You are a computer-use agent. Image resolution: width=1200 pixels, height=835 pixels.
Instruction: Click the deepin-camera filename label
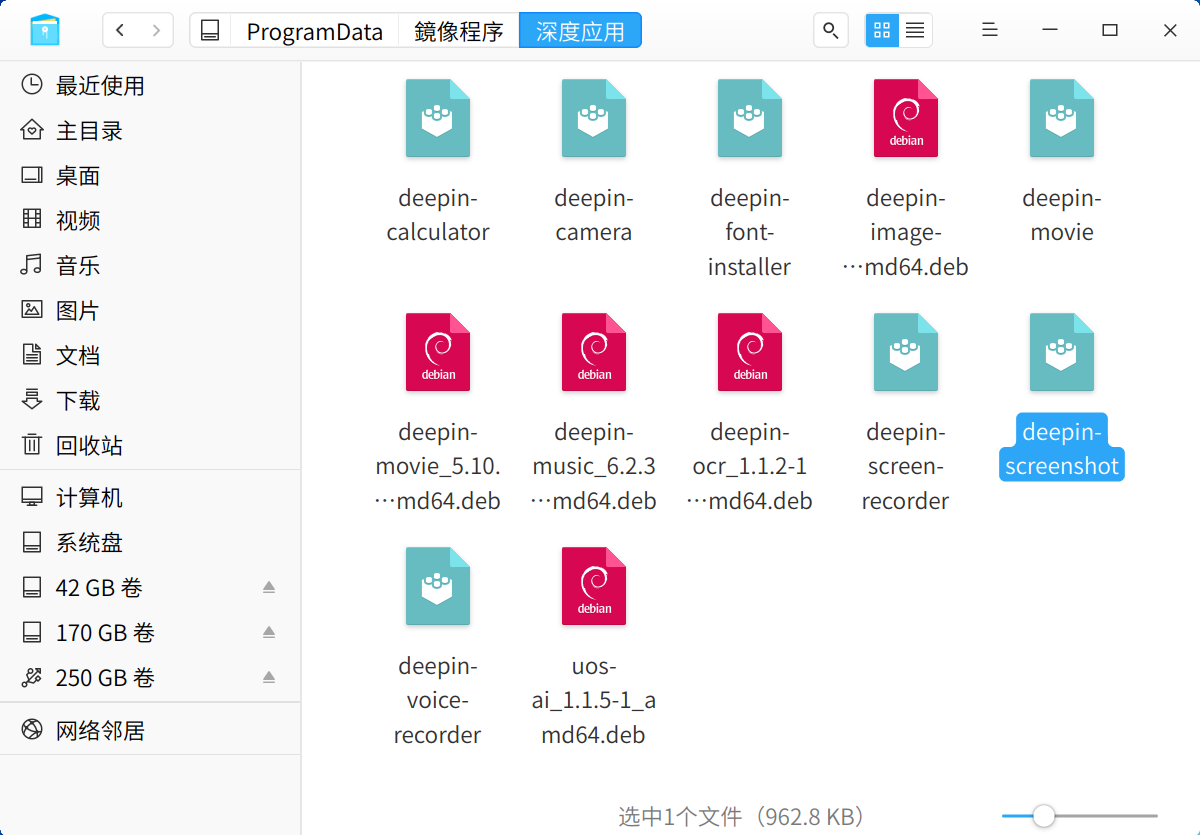point(594,215)
